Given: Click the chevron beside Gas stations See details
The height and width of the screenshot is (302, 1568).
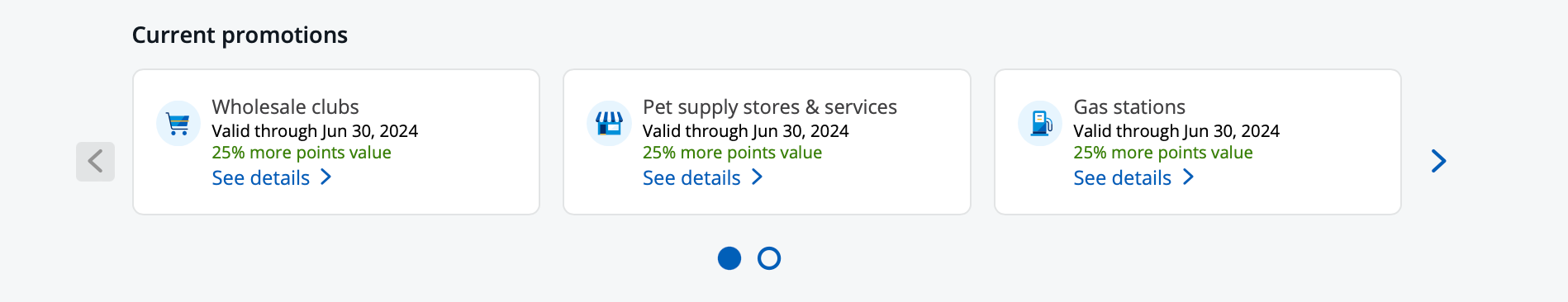Looking at the screenshot, I should tap(1188, 177).
